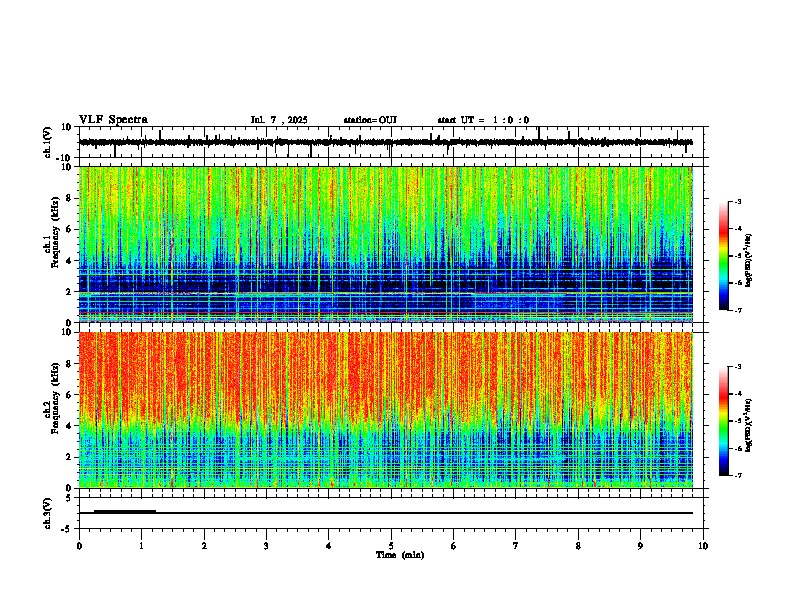Viewport: 792px width, 612px height.
Task: Click the ch.1 frequency spectrogram panel
Action: [391, 244]
